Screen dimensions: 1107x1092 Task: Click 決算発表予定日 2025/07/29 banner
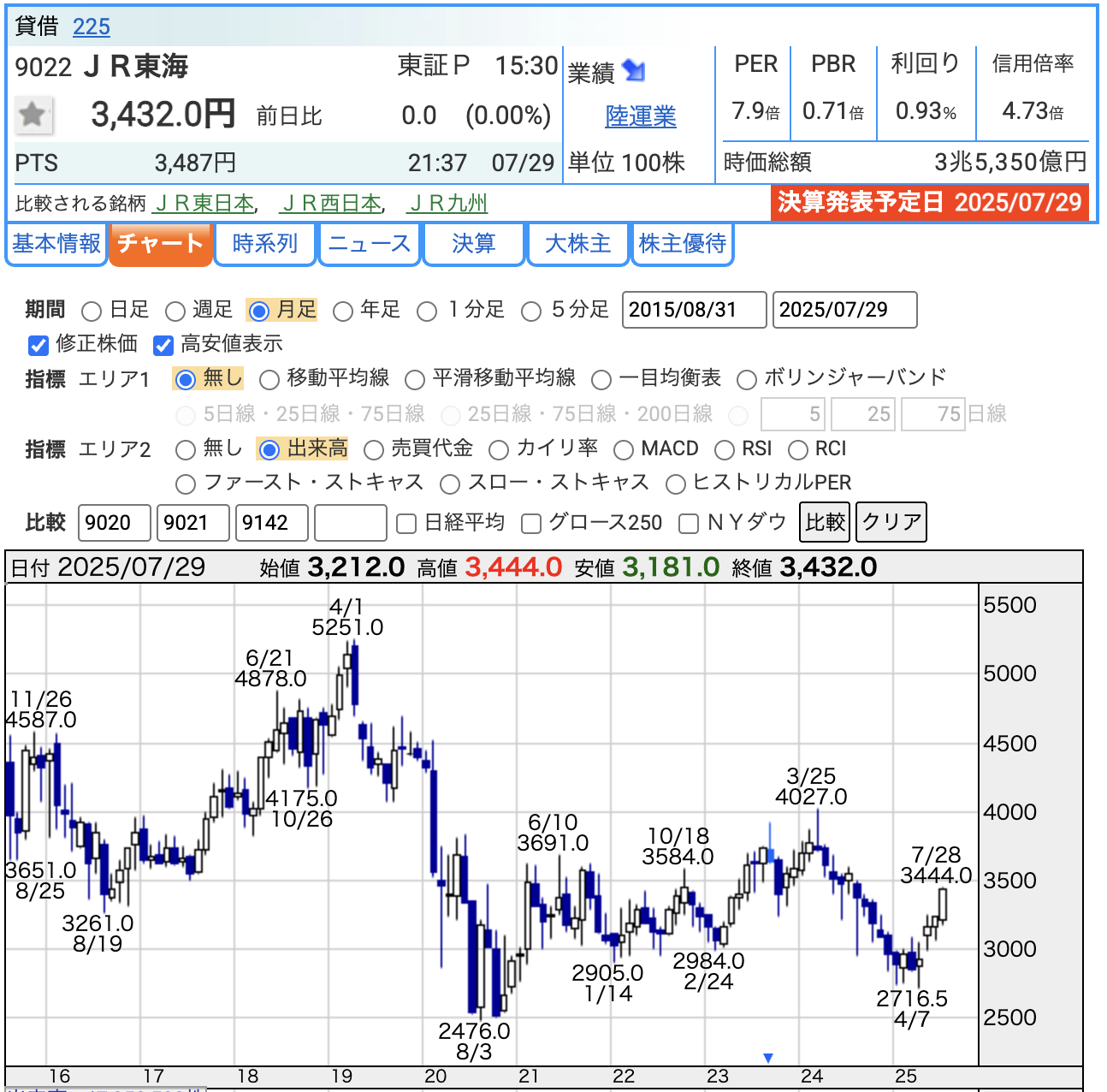930,203
